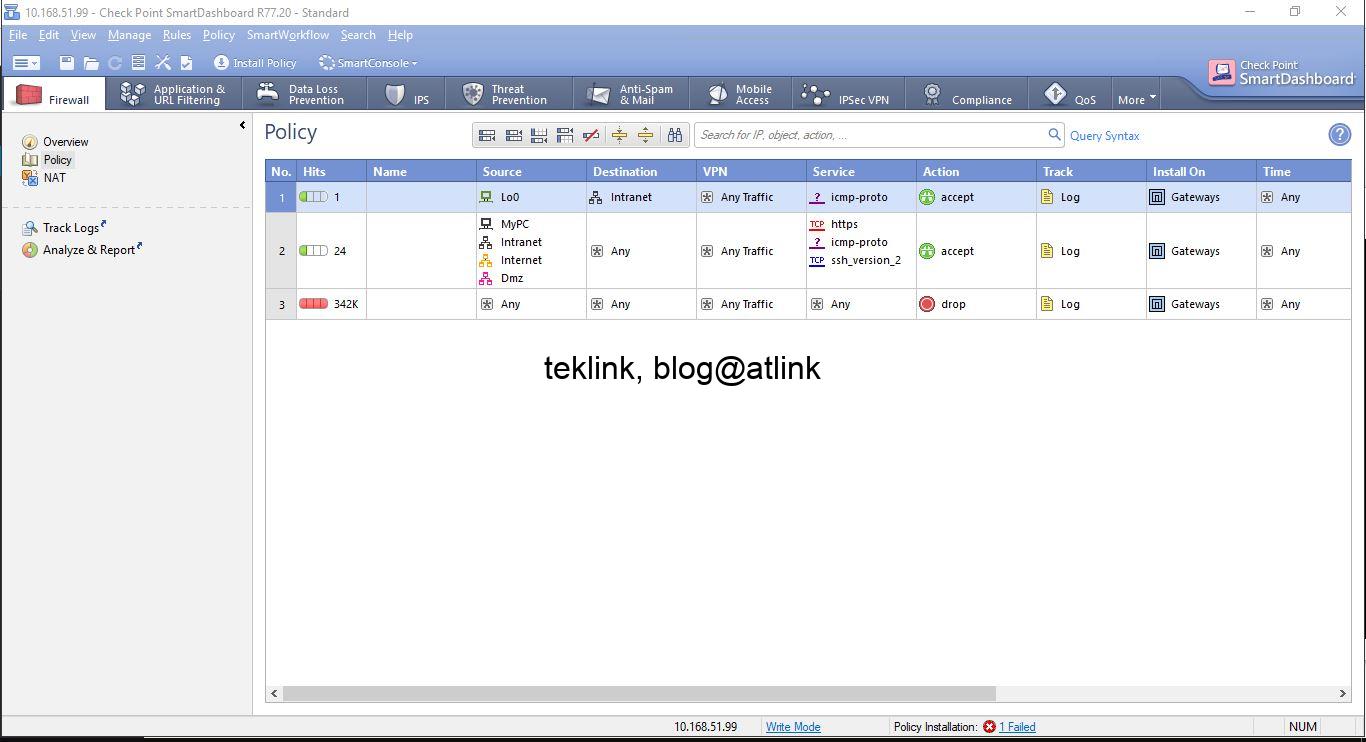Screen dimensions: 1366x742
Task: Select the NAT entry in left panel
Action: pyautogui.click(x=54, y=177)
